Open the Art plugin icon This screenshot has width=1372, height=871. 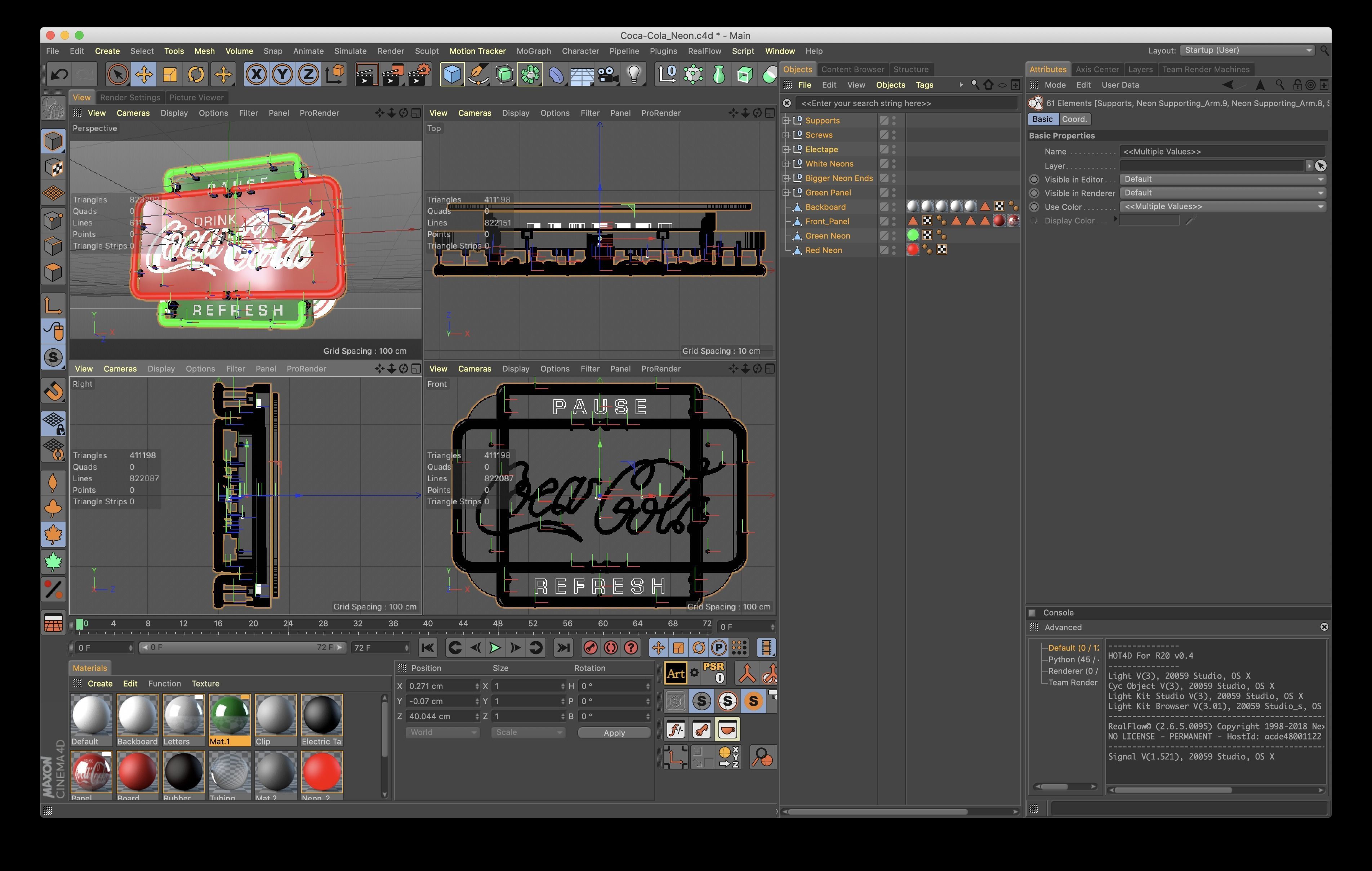point(676,674)
